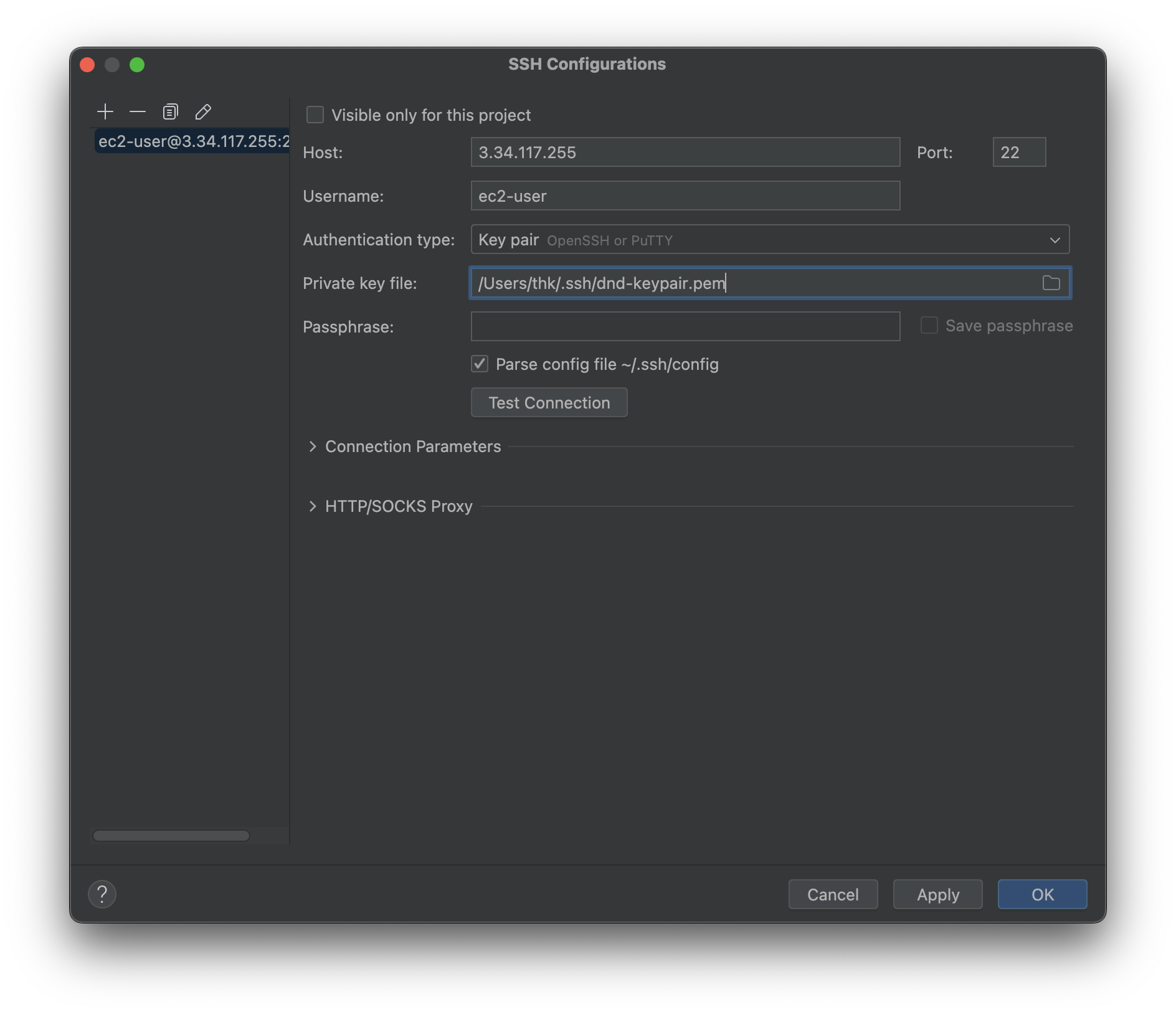Viewport: 1176px width, 1015px height.
Task: Click the pencil rename icon
Action: pos(203,112)
